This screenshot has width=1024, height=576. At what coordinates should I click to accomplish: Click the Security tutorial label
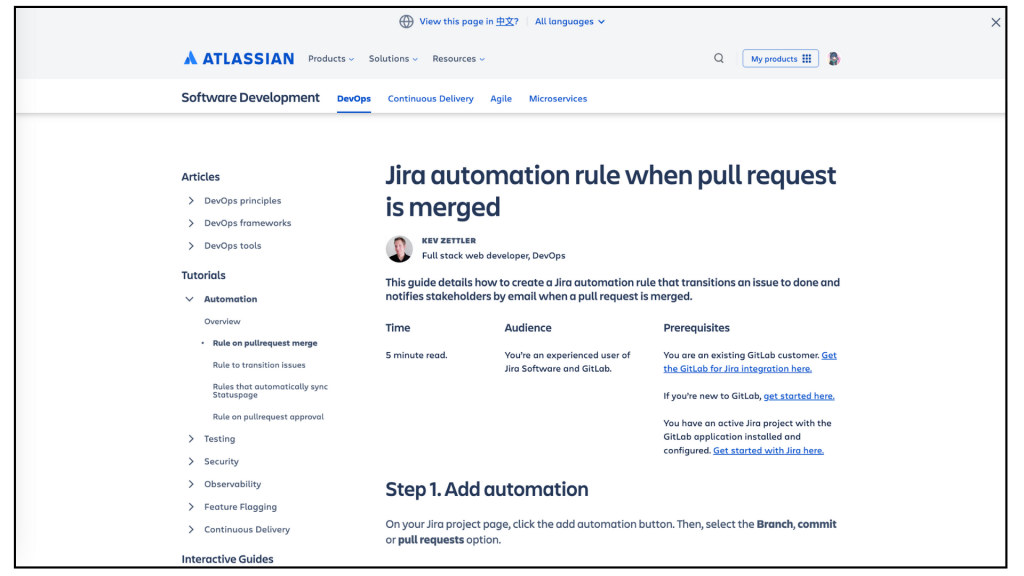click(x=221, y=462)
